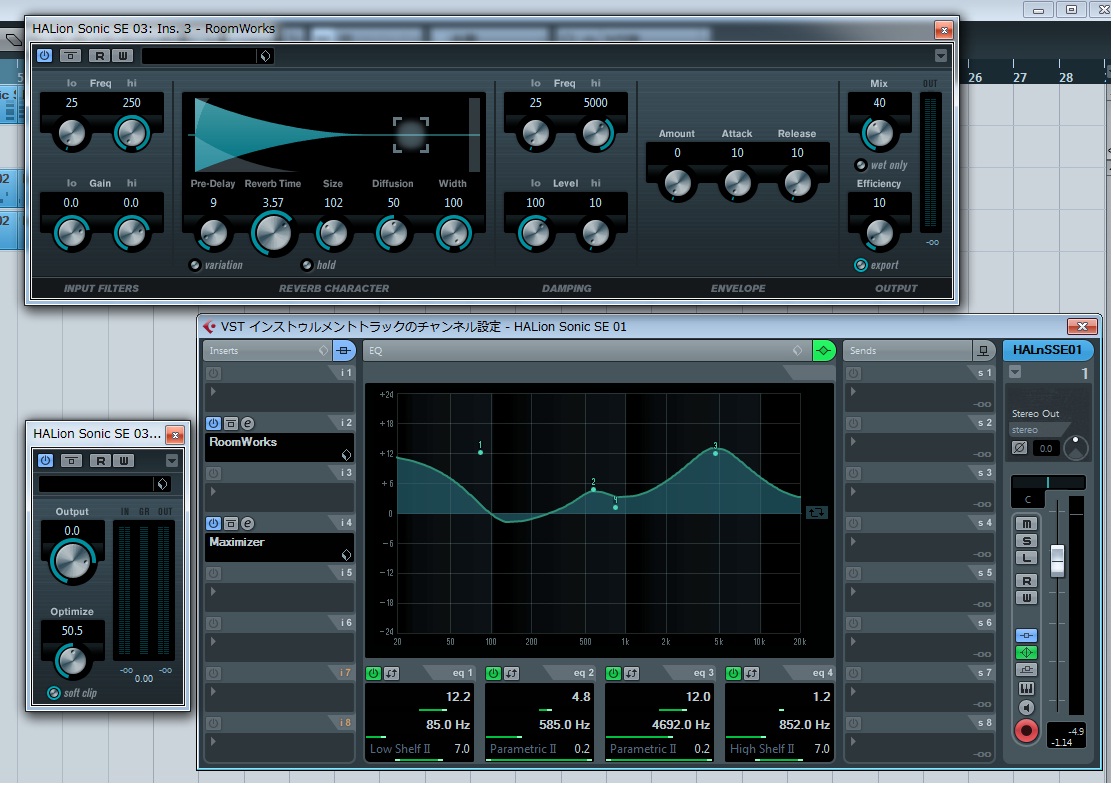Select the Maximizer insert slot
This screenshot has height=786, width=1113.
click(280, 547)
